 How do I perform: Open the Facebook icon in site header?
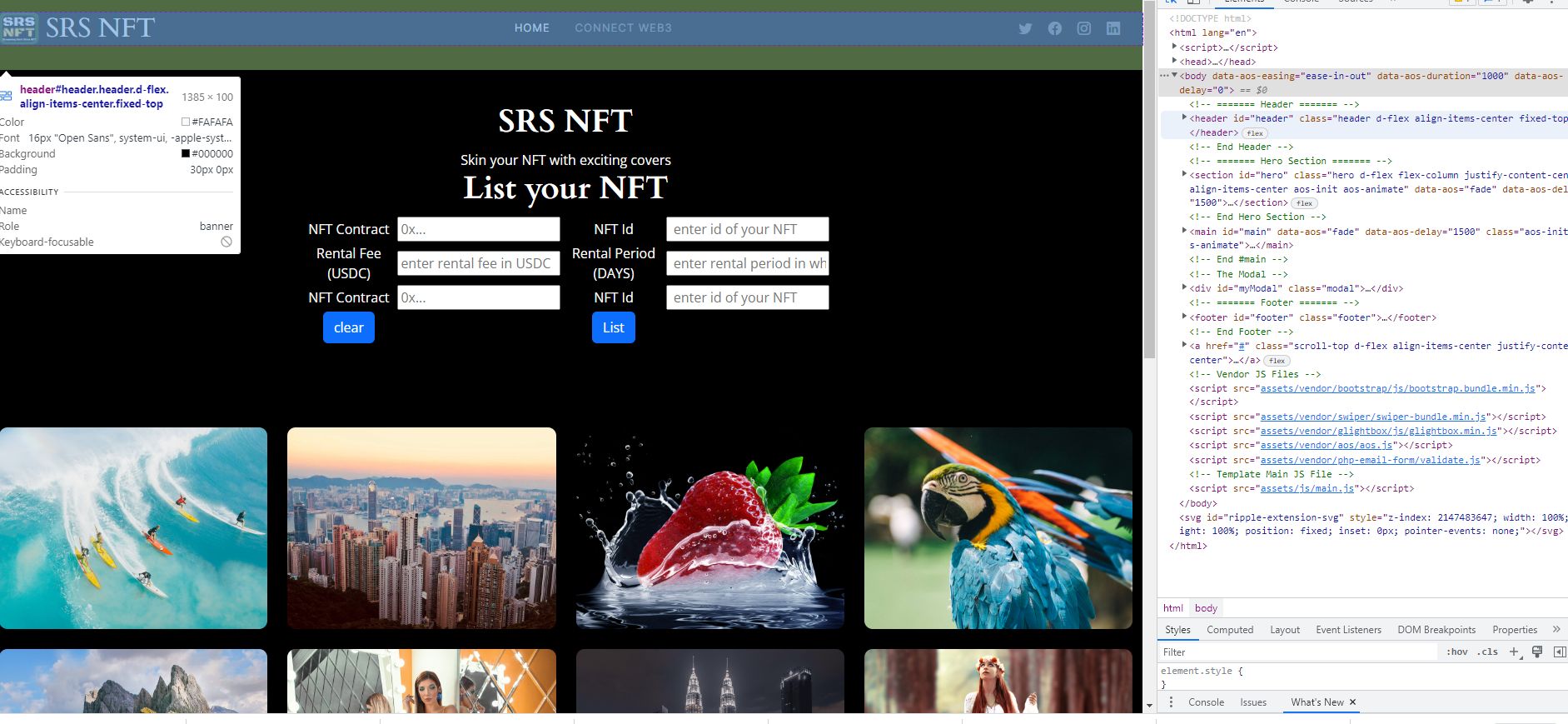(x=1055, y=28)
